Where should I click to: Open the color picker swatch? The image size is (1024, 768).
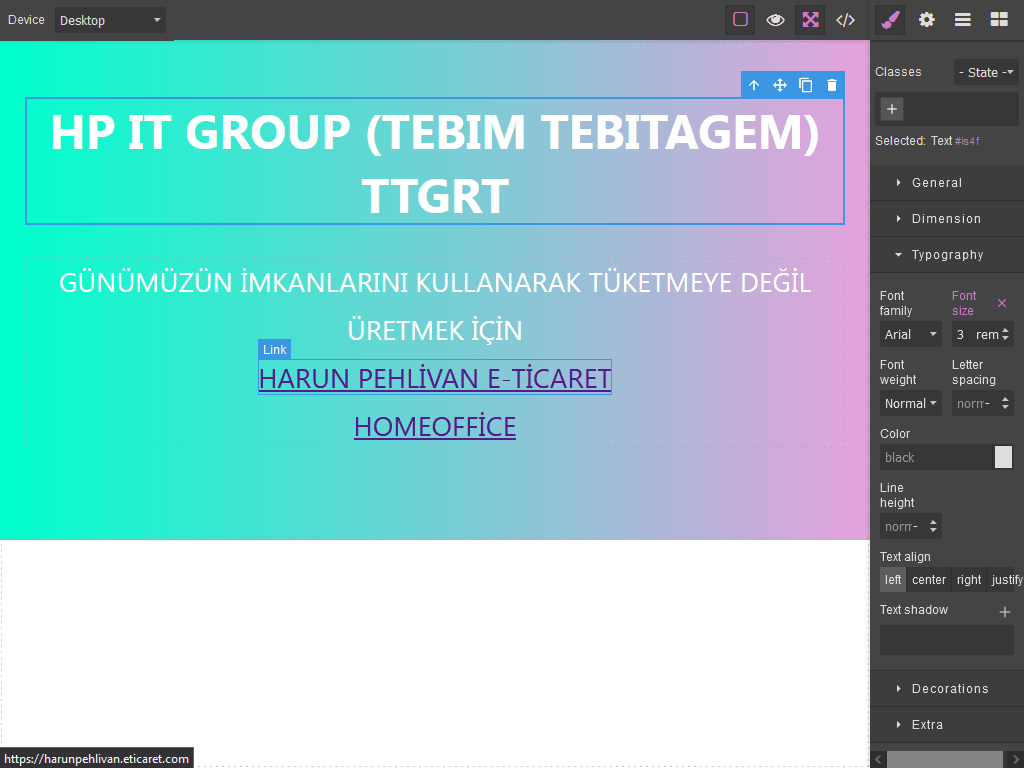(x=1003, y=457)
